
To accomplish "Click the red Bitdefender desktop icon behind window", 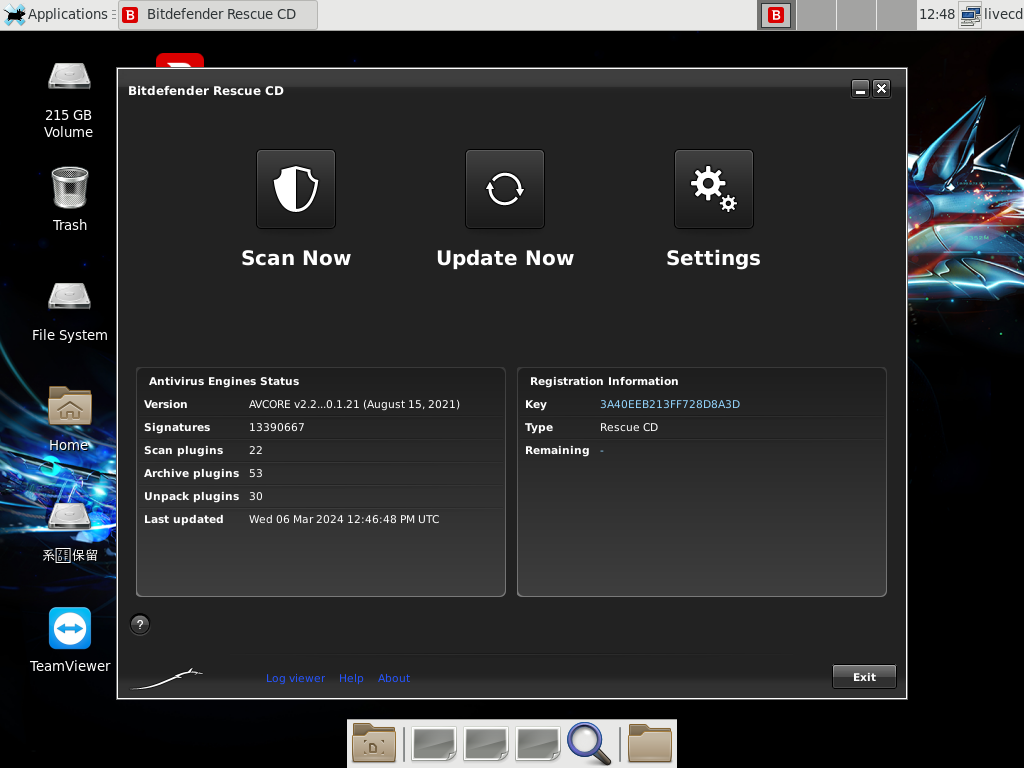I will (x=180, y=61).
